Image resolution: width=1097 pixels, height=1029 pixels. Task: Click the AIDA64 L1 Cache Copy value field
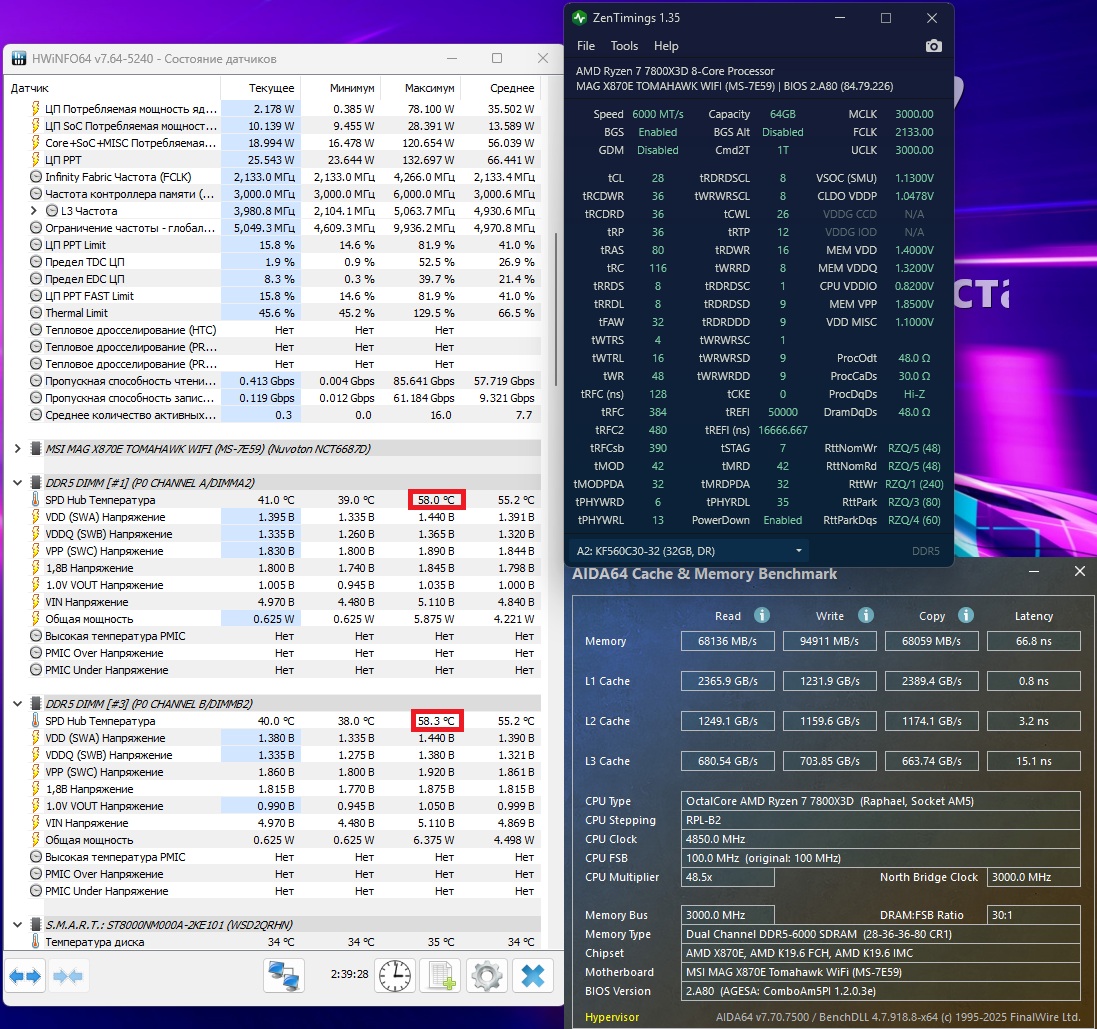coord(931,681)
